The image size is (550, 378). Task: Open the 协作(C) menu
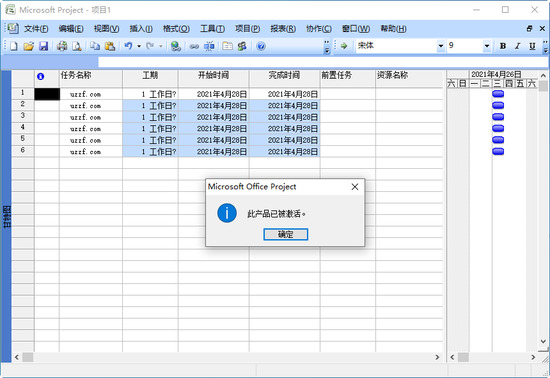318,29
